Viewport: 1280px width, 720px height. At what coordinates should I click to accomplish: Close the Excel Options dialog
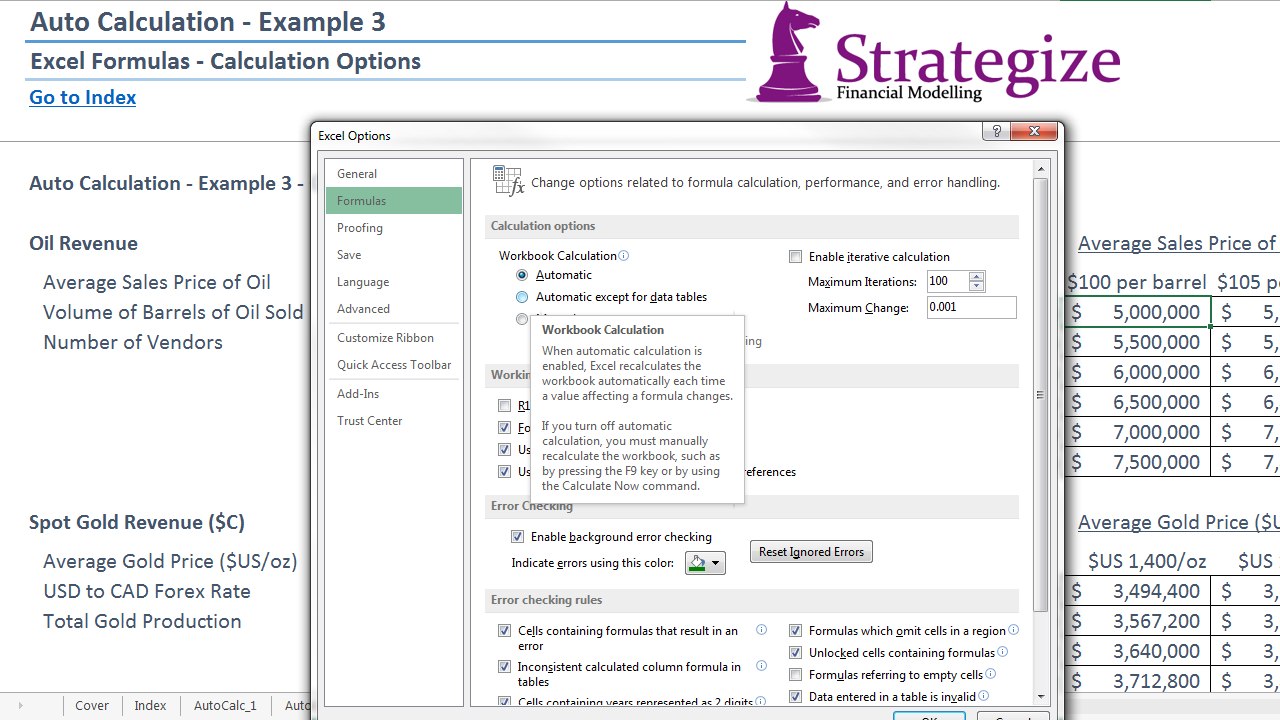pyautogui.click(x=1034, y=132)
